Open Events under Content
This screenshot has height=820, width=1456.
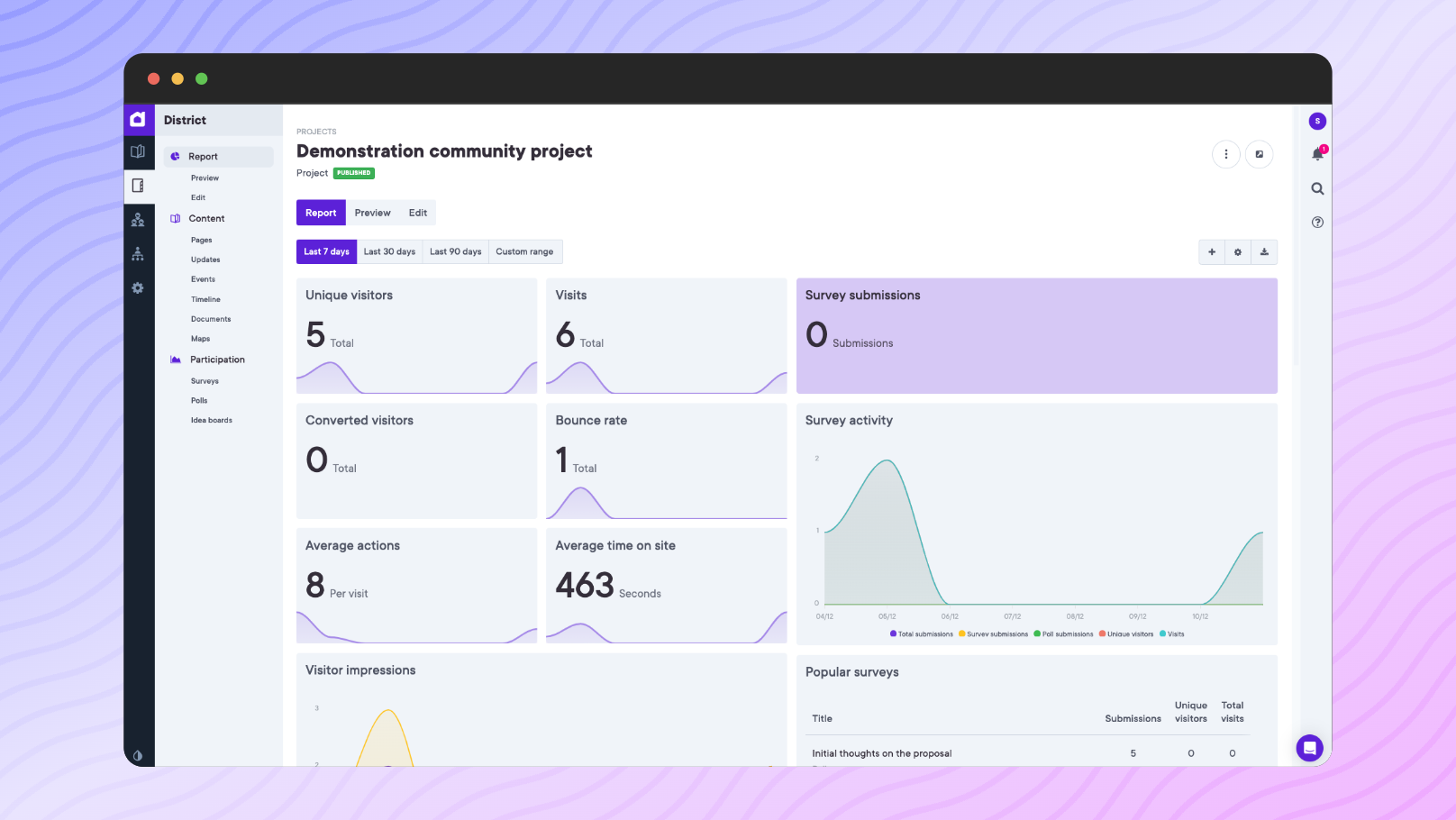pos(203,279)
